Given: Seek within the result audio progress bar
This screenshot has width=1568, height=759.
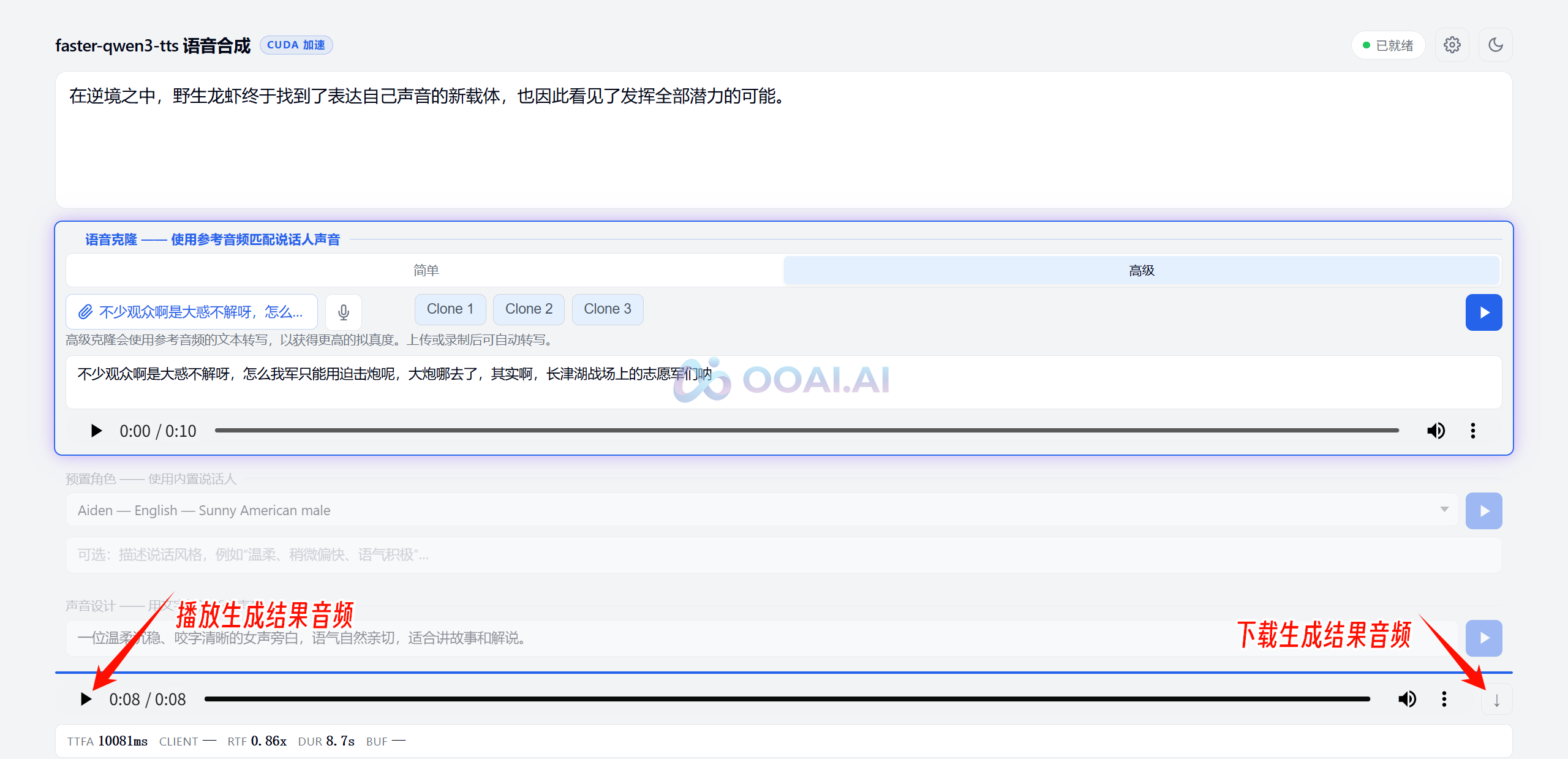Looking at the screenshot, I should [x=786, y=699].
